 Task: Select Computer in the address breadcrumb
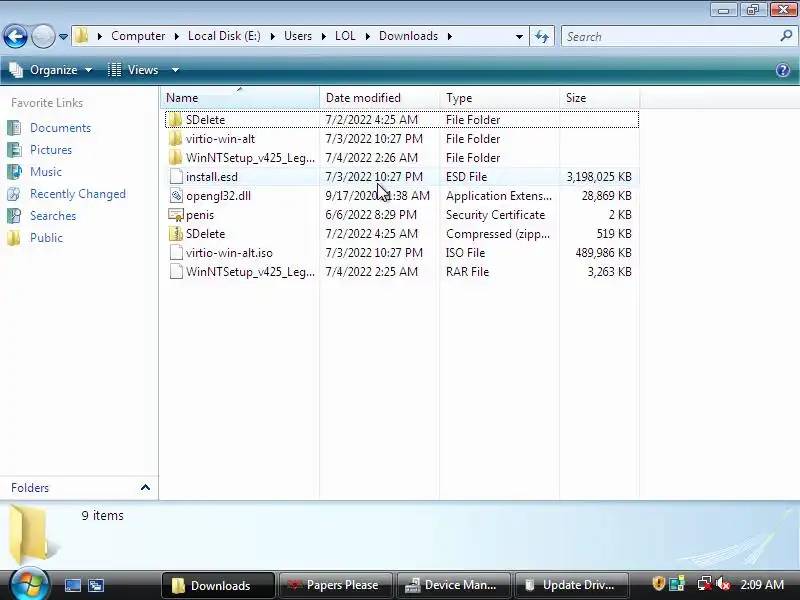pos(138,36)
